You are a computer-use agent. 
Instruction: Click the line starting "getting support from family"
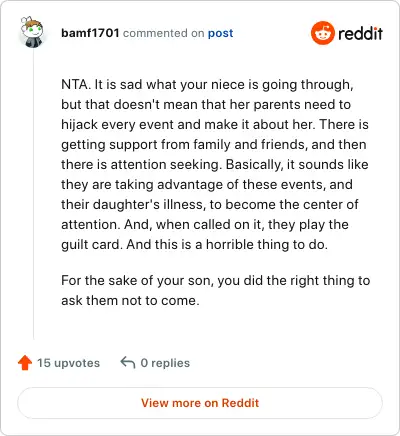tap(214, 144)
